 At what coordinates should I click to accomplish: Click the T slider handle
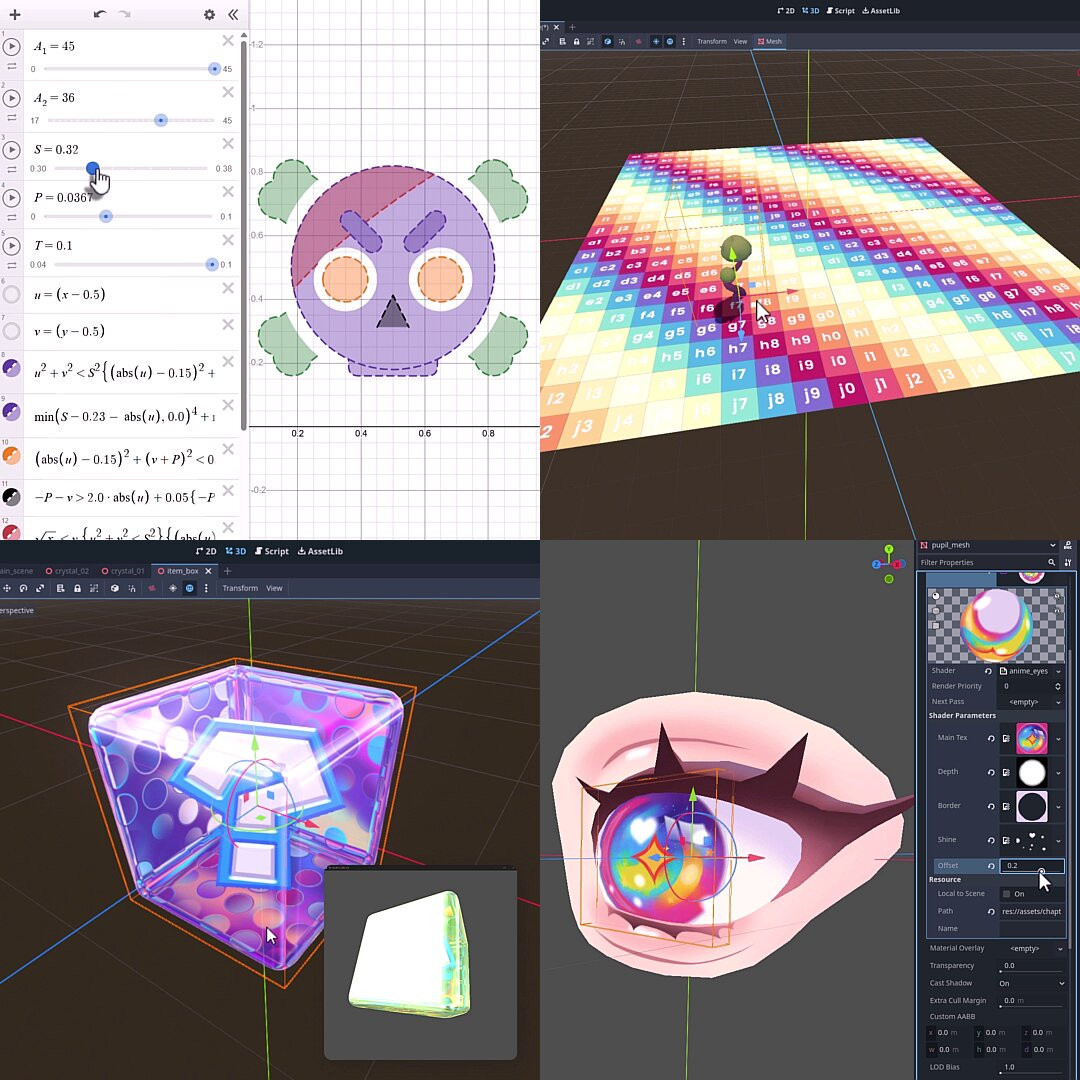(211, 264)
